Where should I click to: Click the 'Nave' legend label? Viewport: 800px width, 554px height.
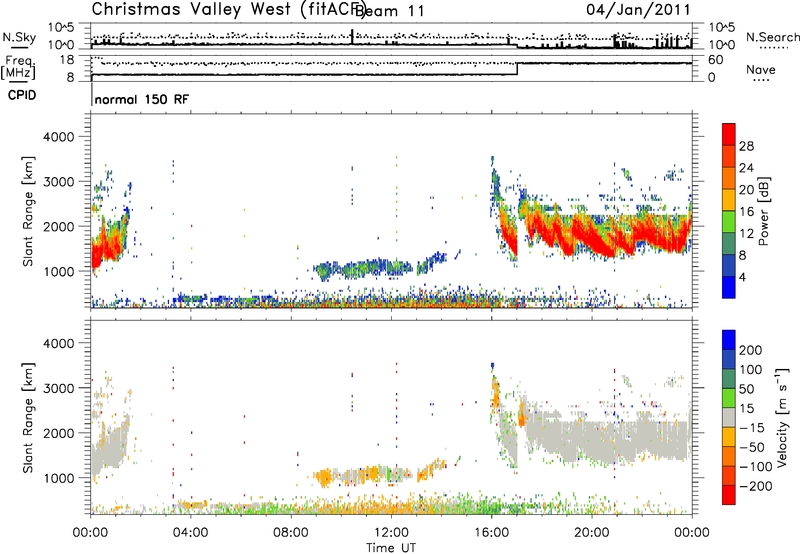click(x=761, y=69)
